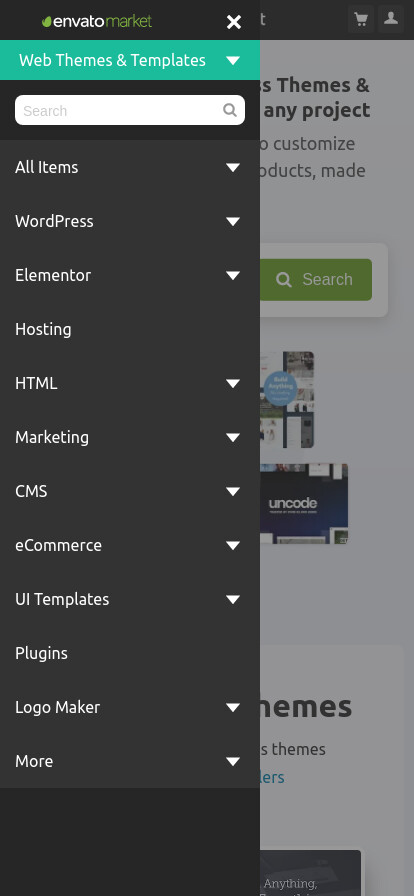The height and width of the screenshot is (896, 414).
Task: Open the Plugins menu item
Action: [x=41, y=654]
